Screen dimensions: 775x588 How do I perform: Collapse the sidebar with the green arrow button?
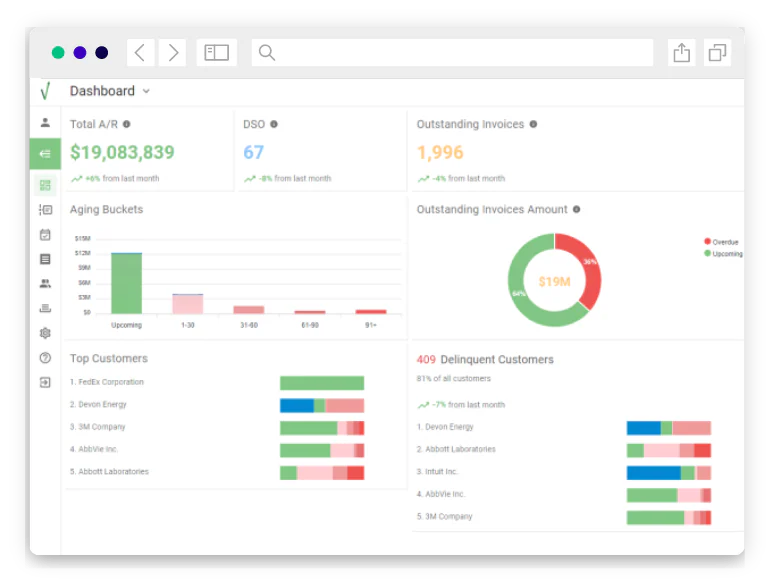45,154
